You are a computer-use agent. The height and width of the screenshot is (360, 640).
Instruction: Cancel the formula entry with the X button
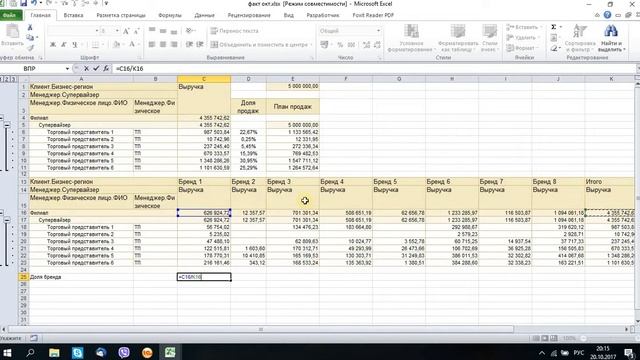[x=86, y=69]
